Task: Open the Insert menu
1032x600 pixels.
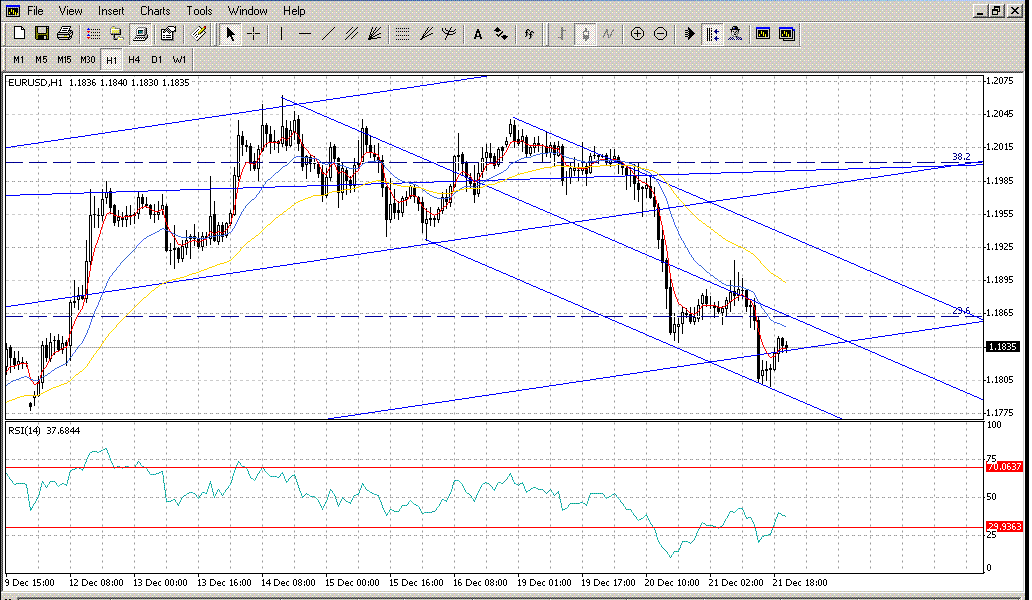Action: (x=111, y=11)
